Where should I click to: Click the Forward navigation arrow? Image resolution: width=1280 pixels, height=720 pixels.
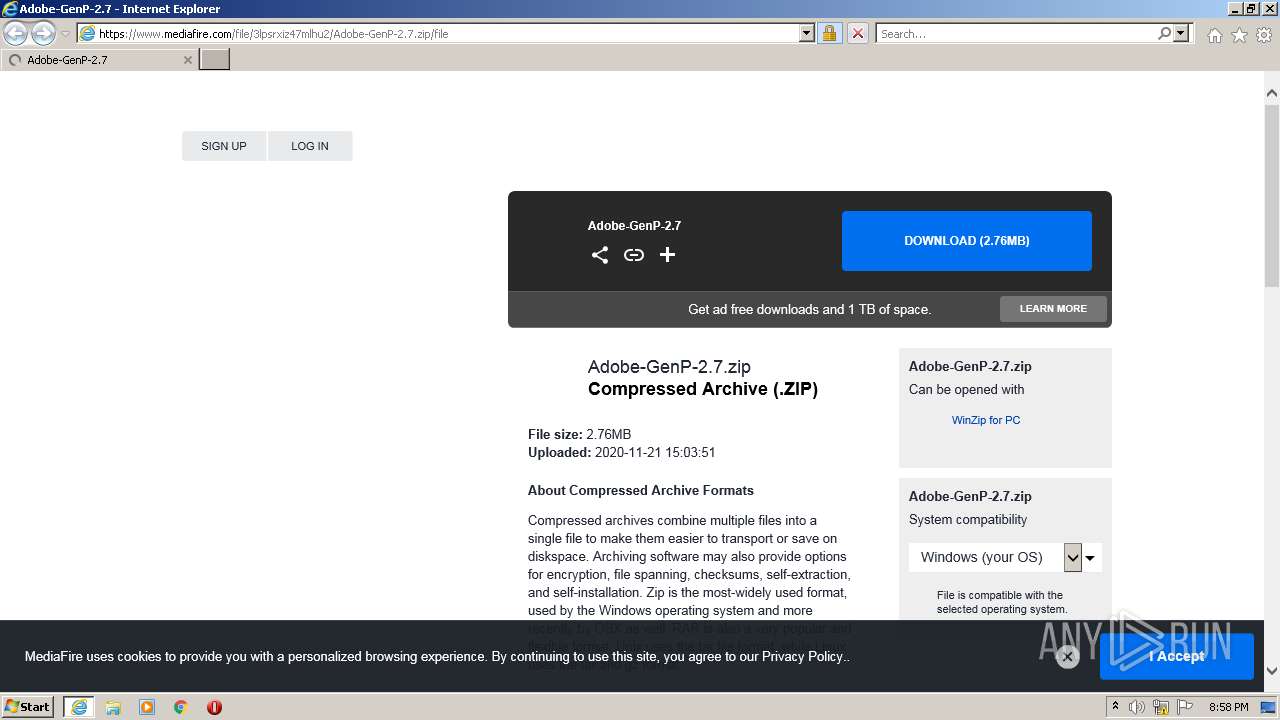click(x=43, y=33)
